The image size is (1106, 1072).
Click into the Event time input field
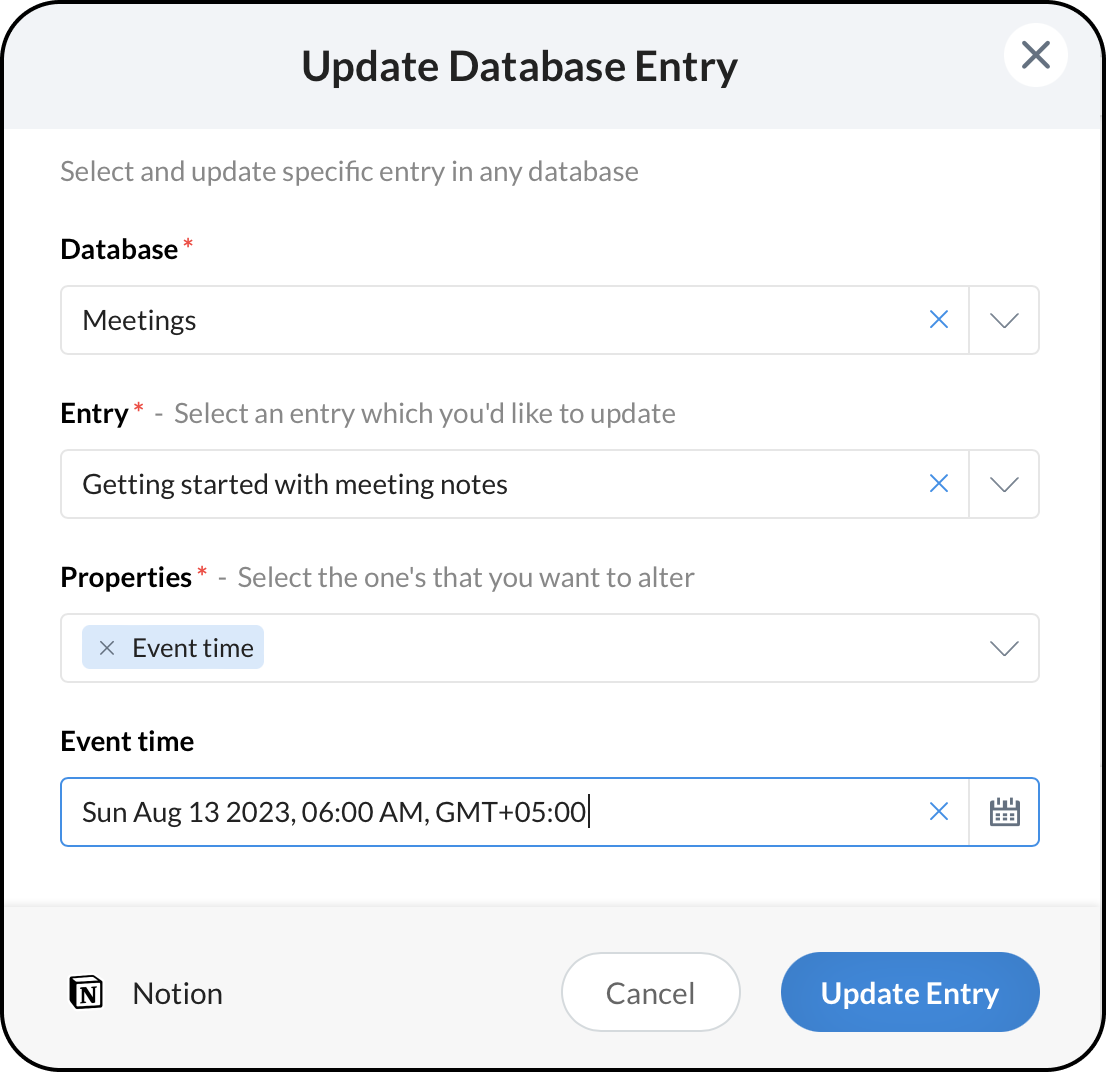pyautogui.click(x=500, y=812)
